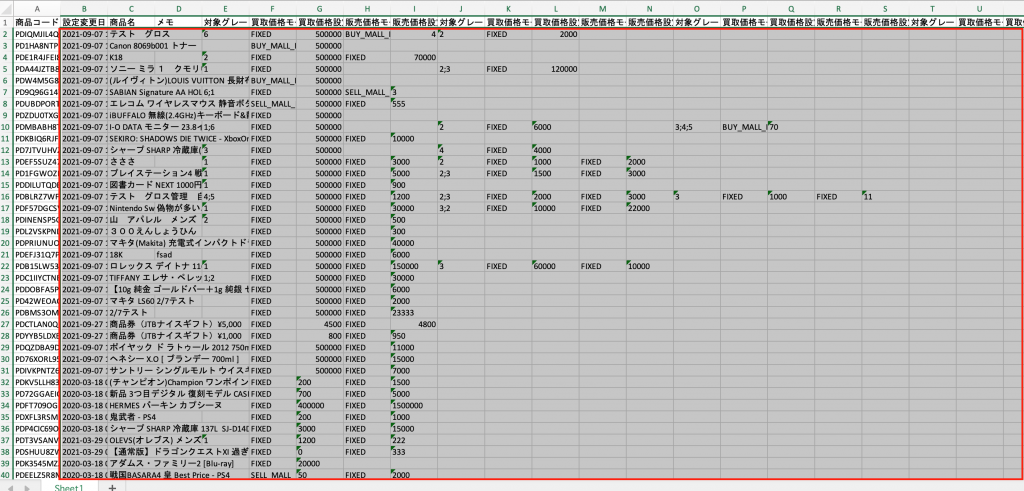This screenshot has height=491, width=1024.
Task: Click the purchase price cell '4500'
Action: pos(319,325)
